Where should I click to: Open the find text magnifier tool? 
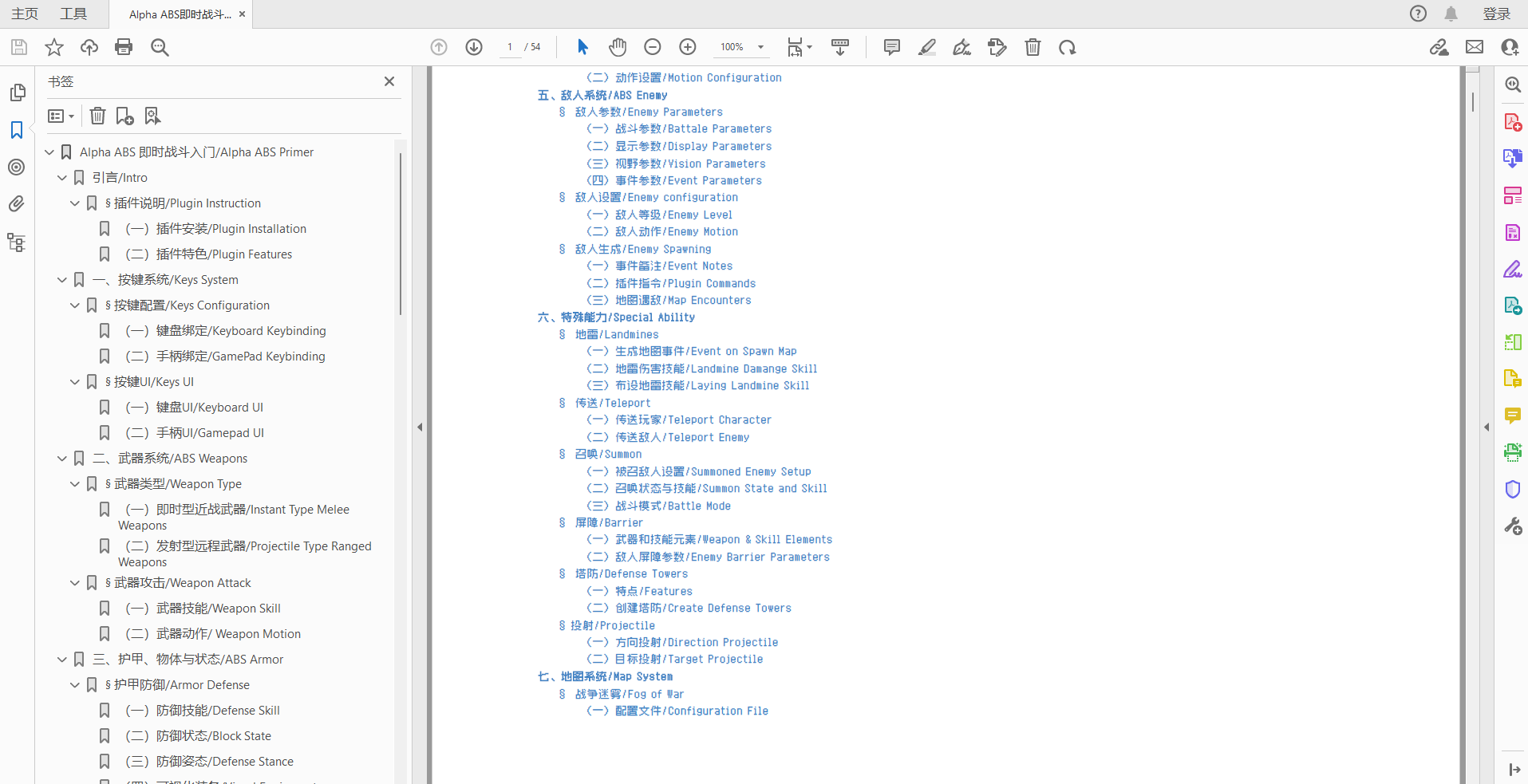tap(160, 47)
